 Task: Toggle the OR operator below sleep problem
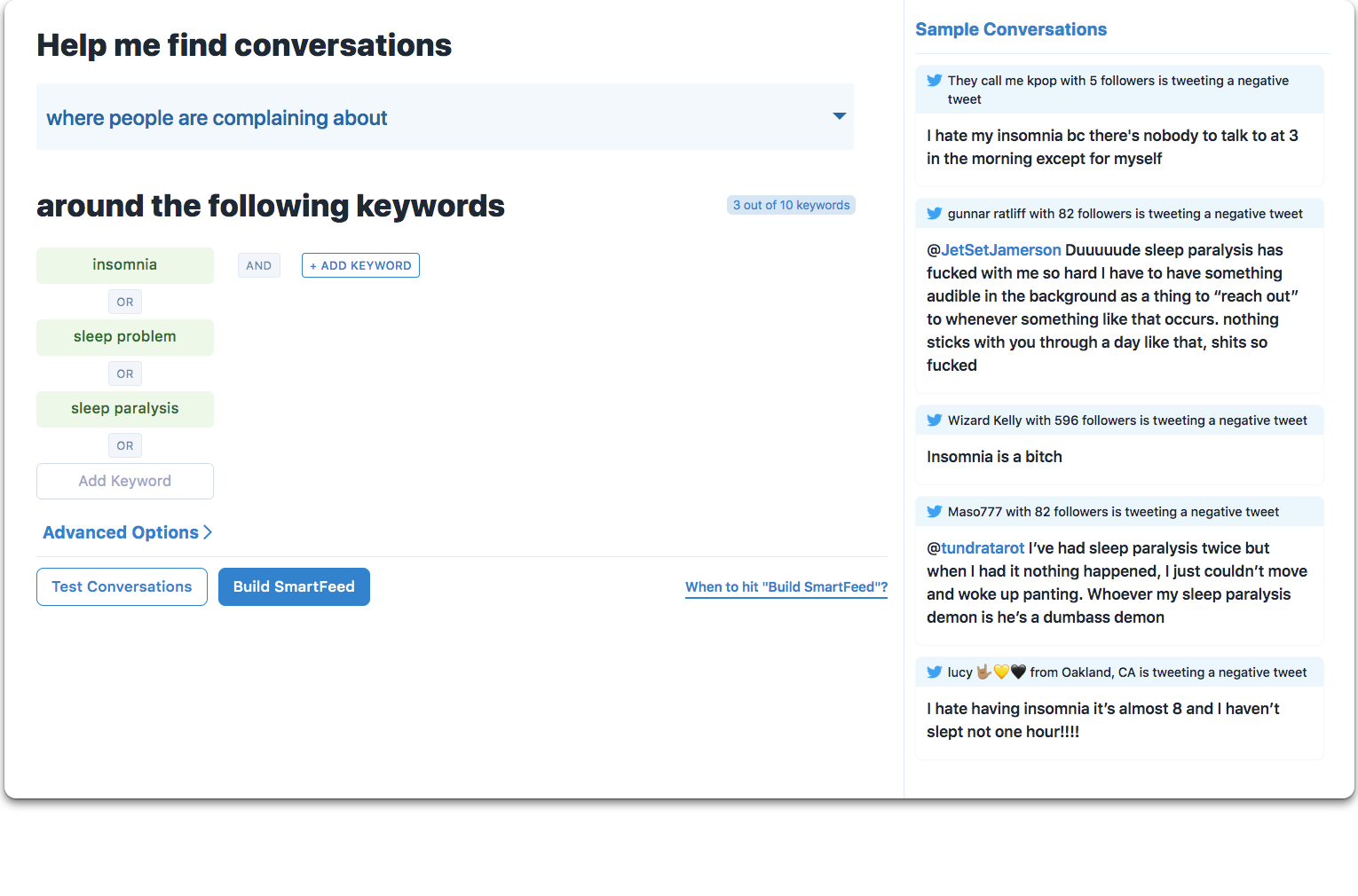pyautogui.click(x=125, y=373)
